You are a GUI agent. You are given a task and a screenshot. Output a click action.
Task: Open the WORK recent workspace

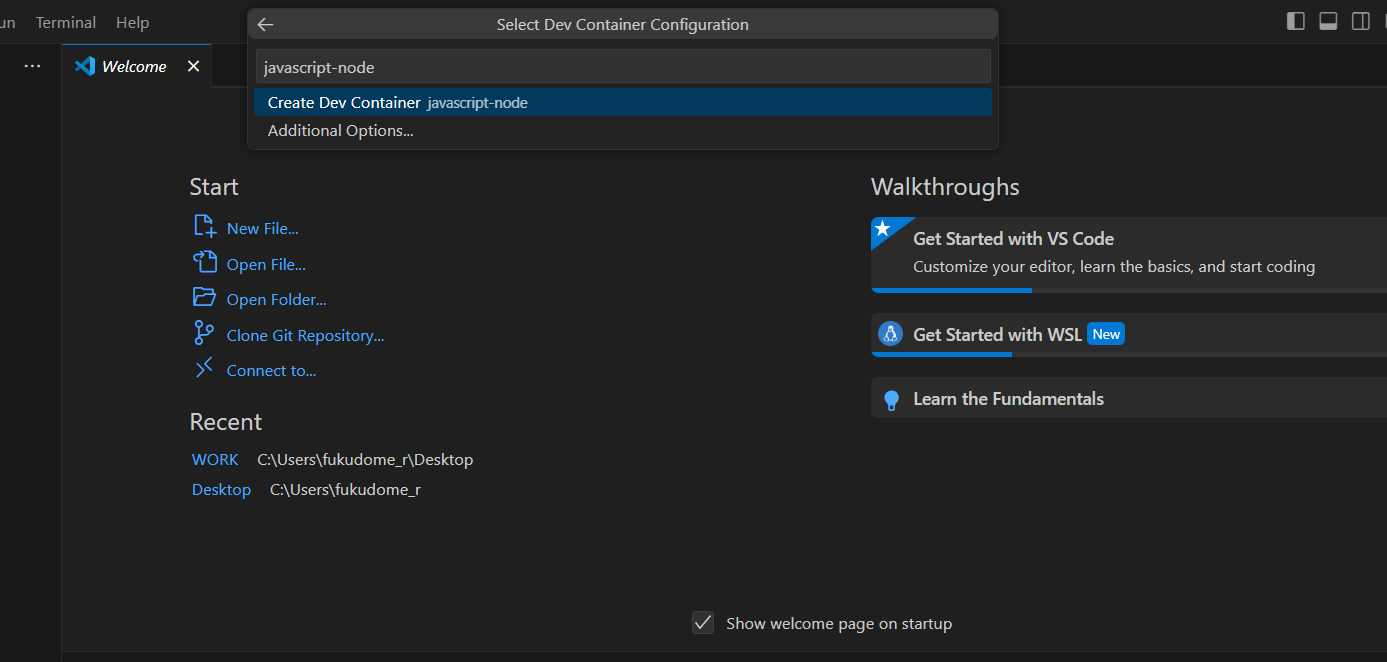[x=214, y=459]
